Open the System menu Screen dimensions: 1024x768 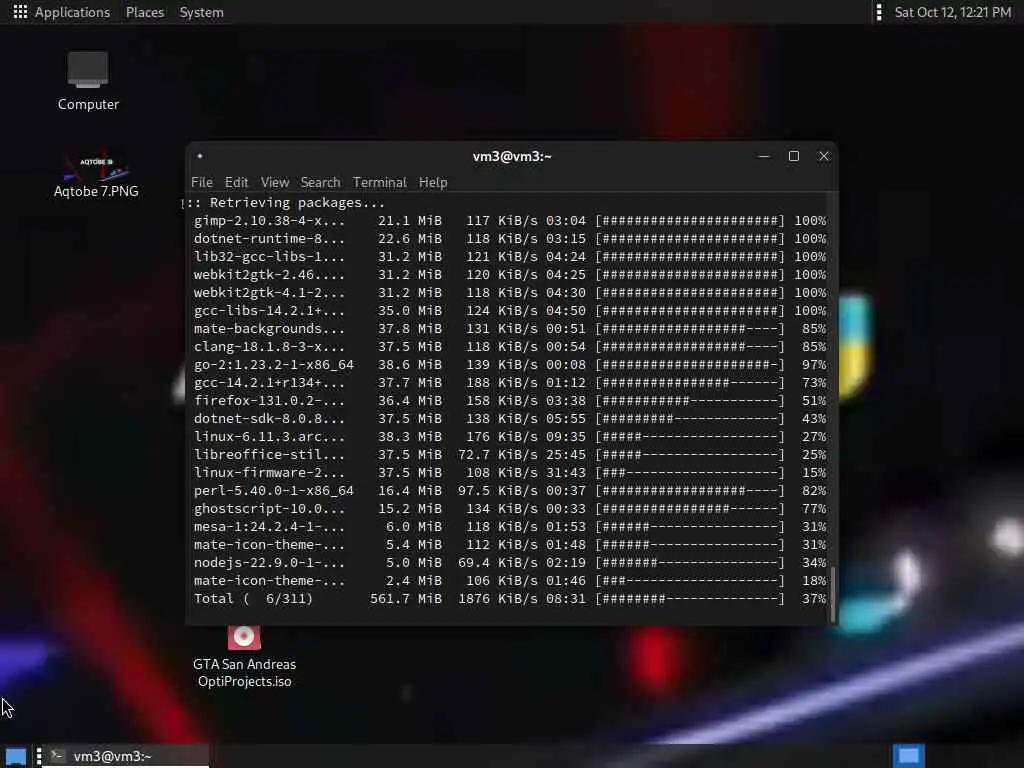[x=201, y=12]
